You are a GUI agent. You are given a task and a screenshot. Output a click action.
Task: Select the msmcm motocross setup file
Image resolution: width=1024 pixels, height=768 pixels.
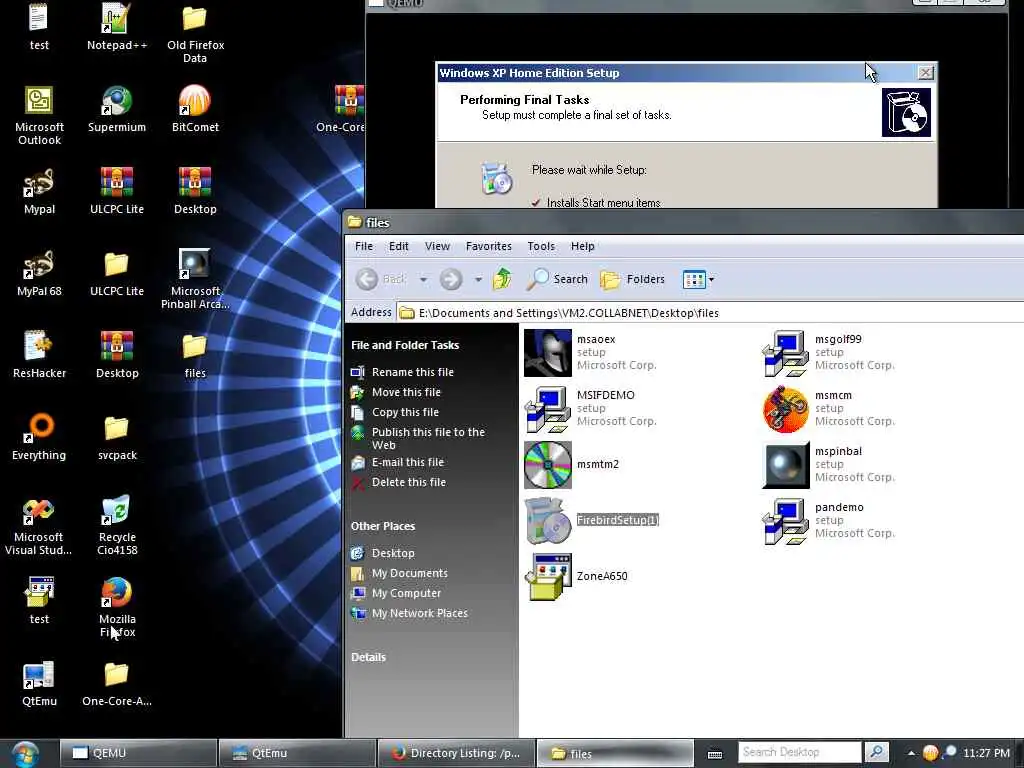coord(829,409)
